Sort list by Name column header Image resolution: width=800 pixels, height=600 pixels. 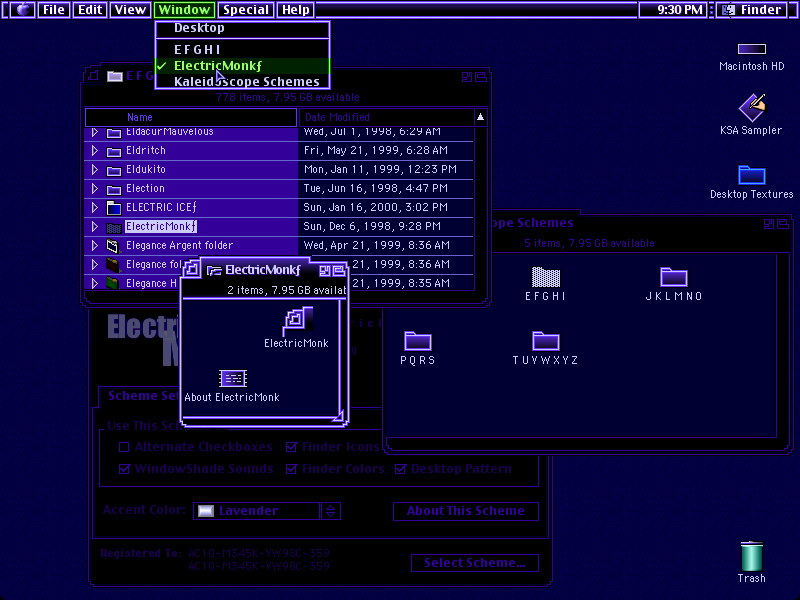[x=191, y=117]
